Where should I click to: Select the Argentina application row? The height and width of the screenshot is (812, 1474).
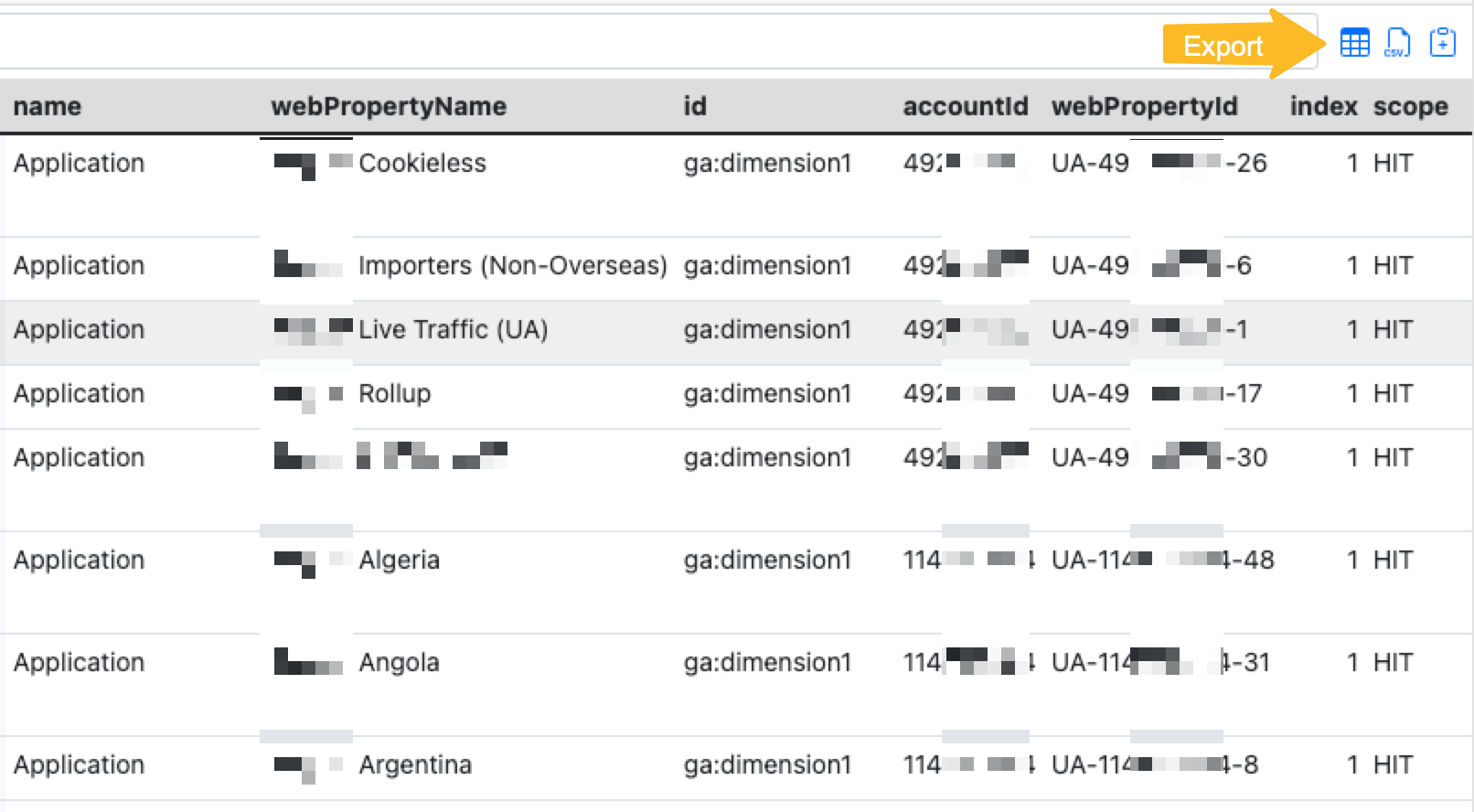(415, 764)
